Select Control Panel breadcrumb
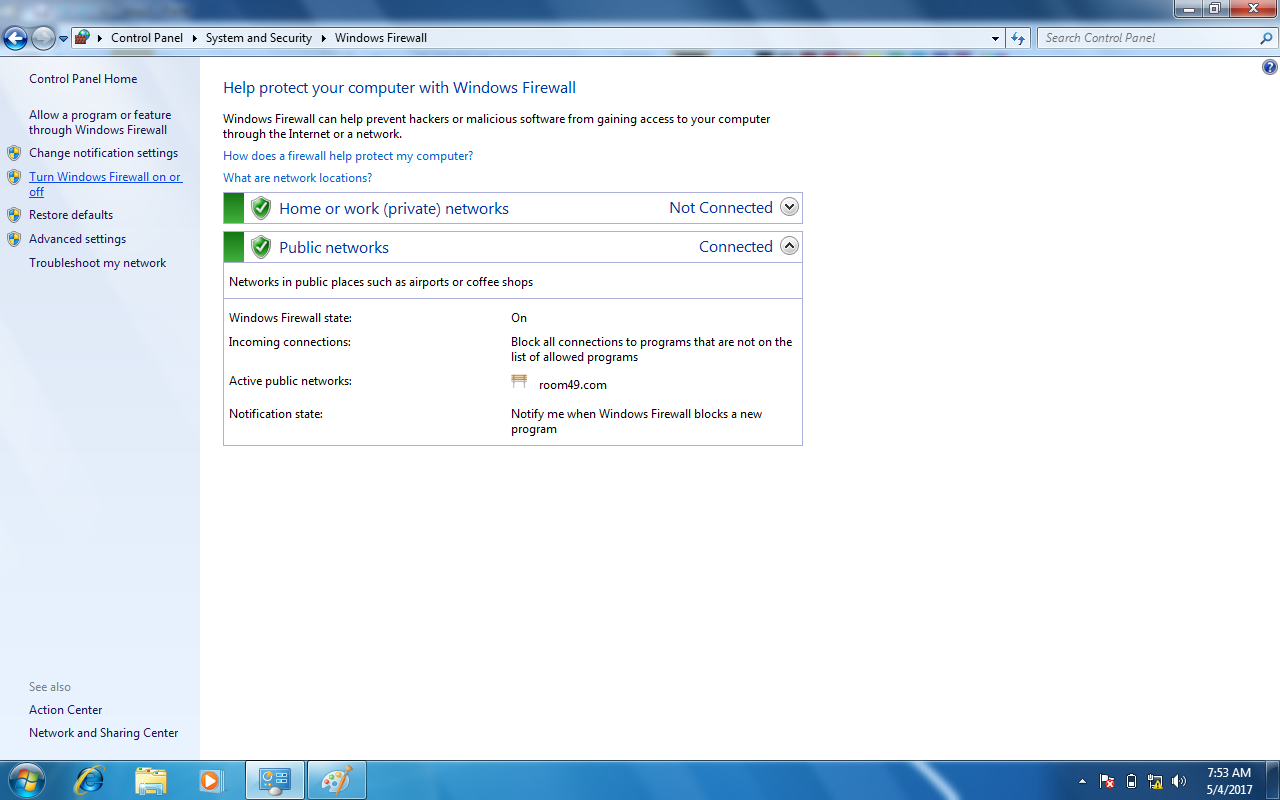Screen dimensions: 1280x800 tap(147, 38)
